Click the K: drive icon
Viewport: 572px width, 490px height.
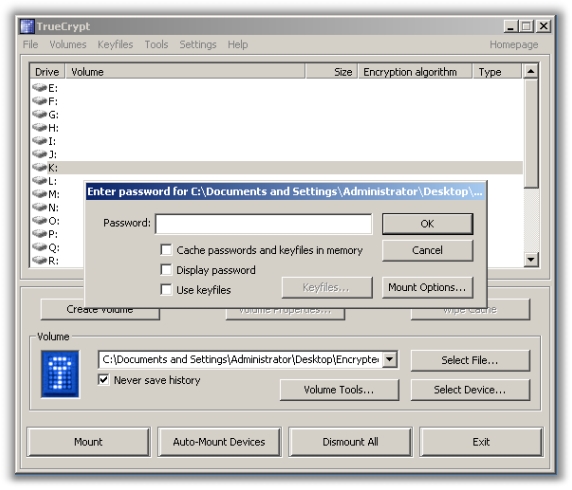[39, 167]
